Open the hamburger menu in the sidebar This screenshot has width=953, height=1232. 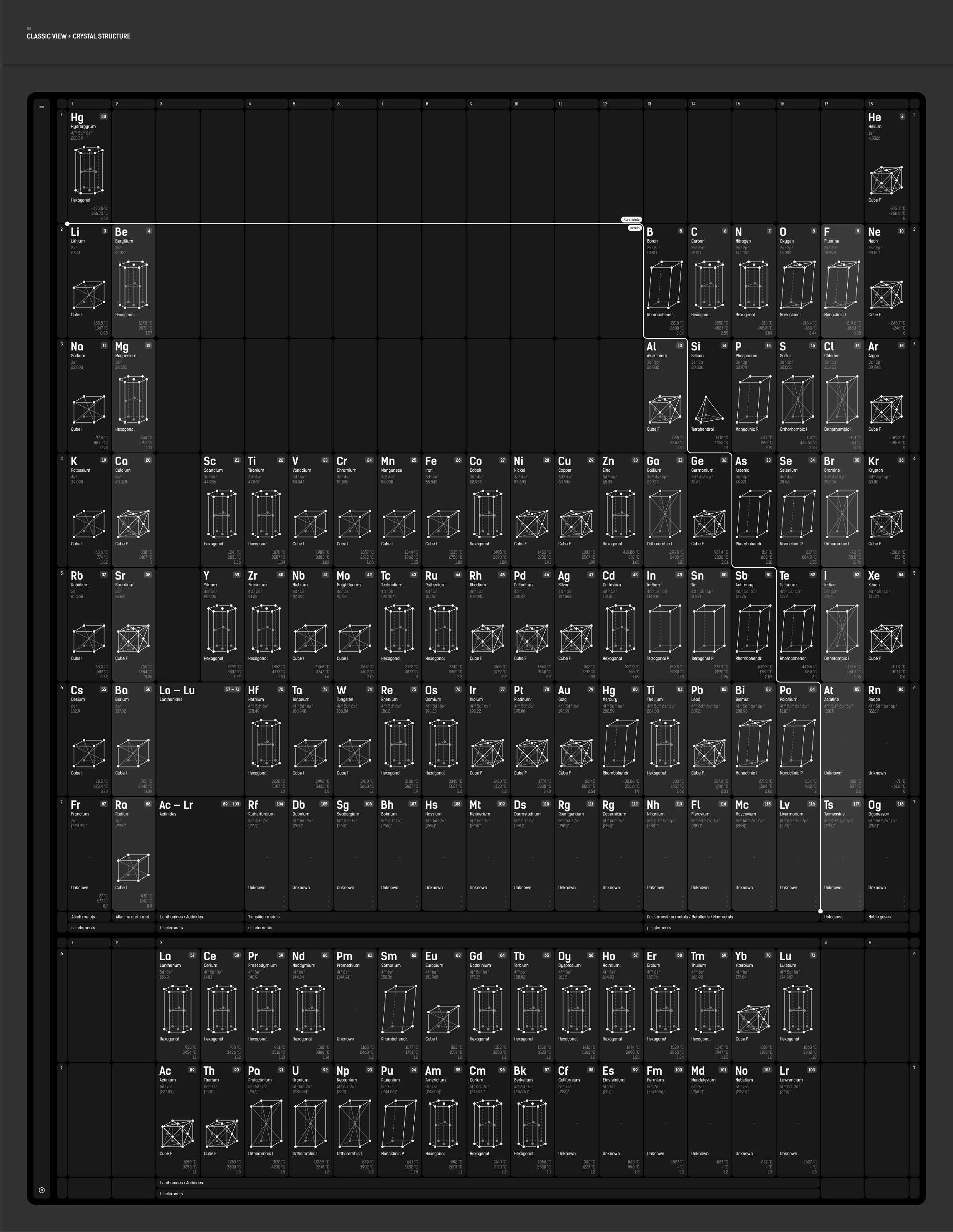pyautogui.click(x=42, y=107)
